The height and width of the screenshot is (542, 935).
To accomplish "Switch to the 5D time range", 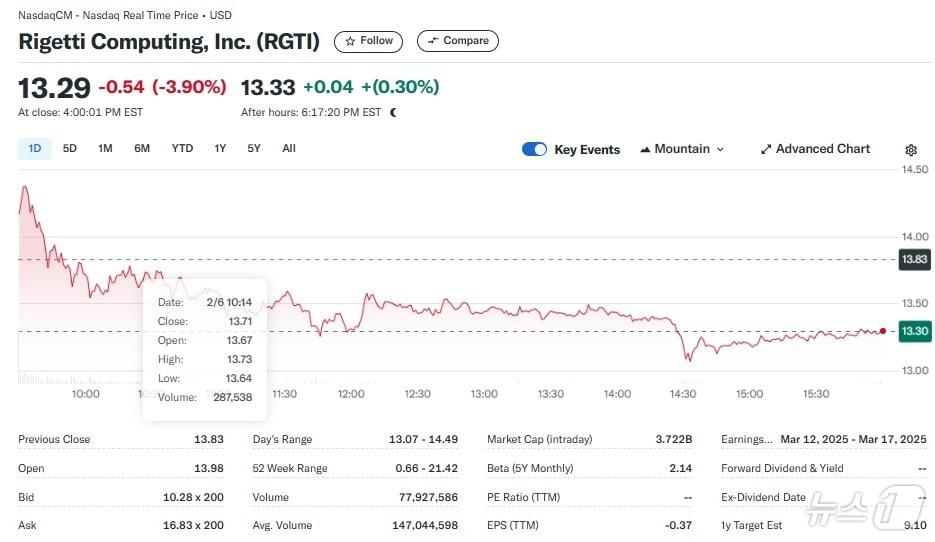I will pyautogui.click(x=70, y=149).
